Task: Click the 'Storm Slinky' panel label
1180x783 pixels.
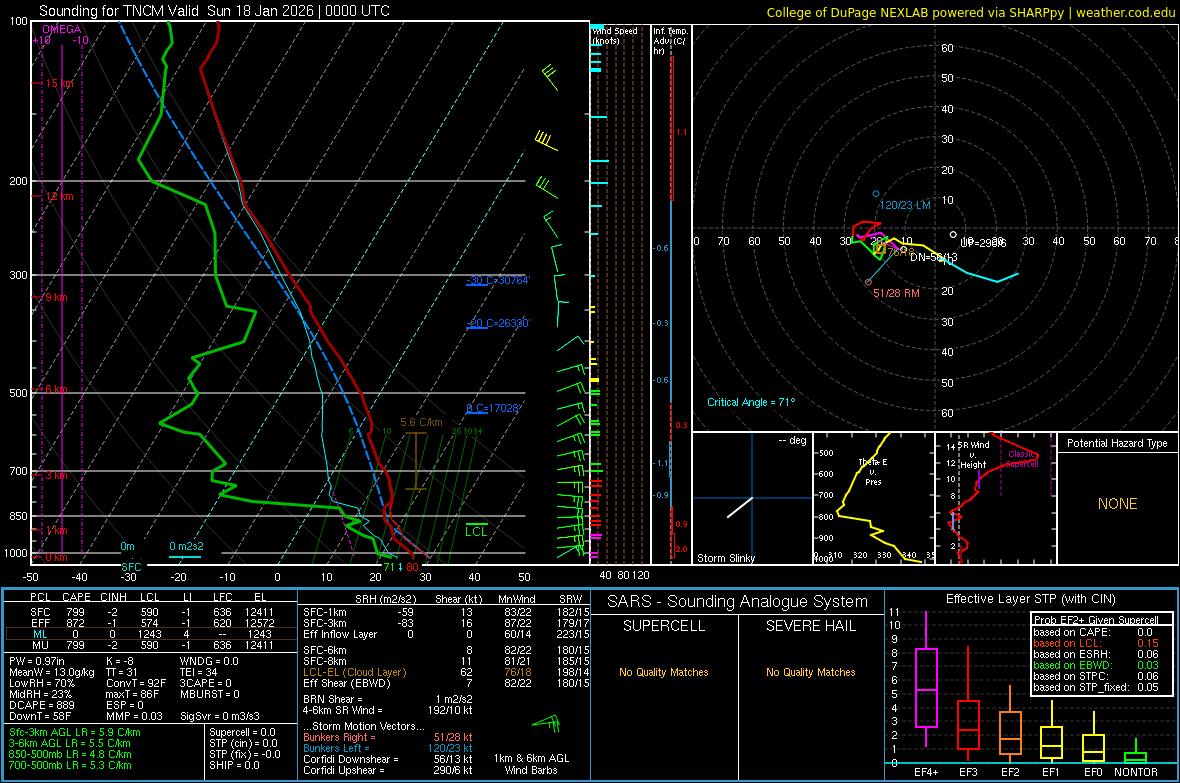Action: (725, 558)
